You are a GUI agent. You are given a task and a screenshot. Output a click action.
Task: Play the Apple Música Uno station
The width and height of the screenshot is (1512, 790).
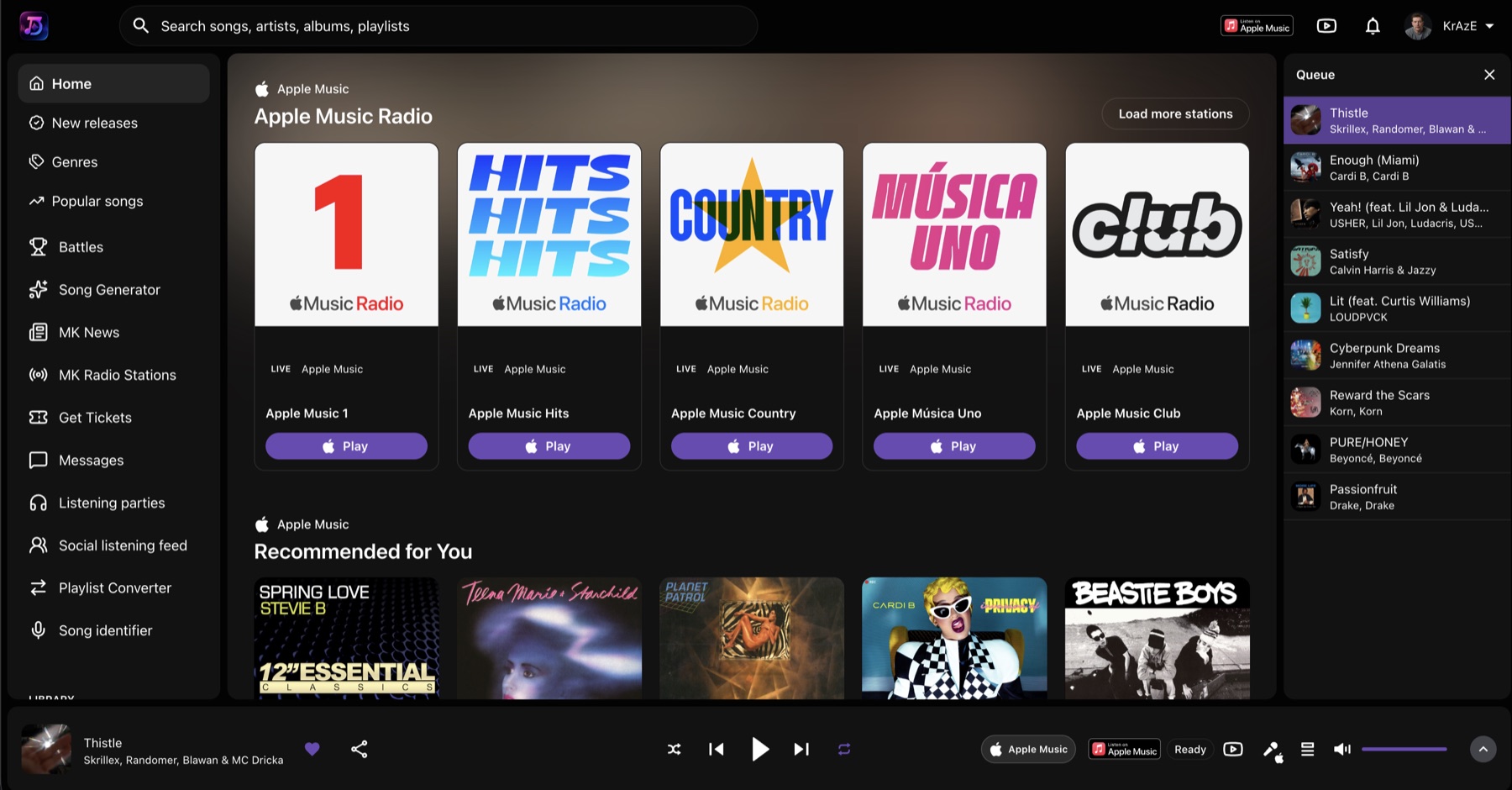(954, 446)
